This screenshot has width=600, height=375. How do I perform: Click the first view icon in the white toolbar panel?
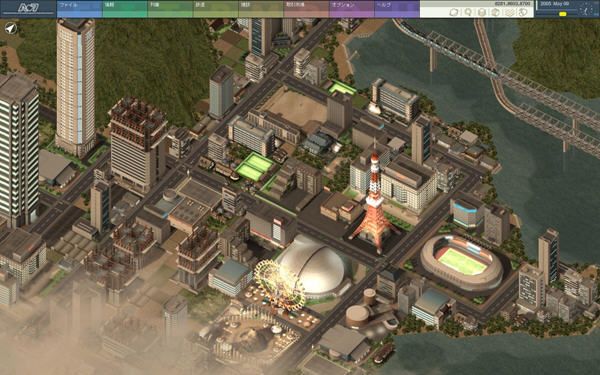pos(454,12)
